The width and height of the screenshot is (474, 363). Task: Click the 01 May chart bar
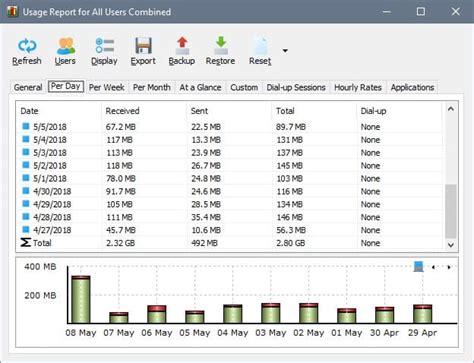coord(347,316)
